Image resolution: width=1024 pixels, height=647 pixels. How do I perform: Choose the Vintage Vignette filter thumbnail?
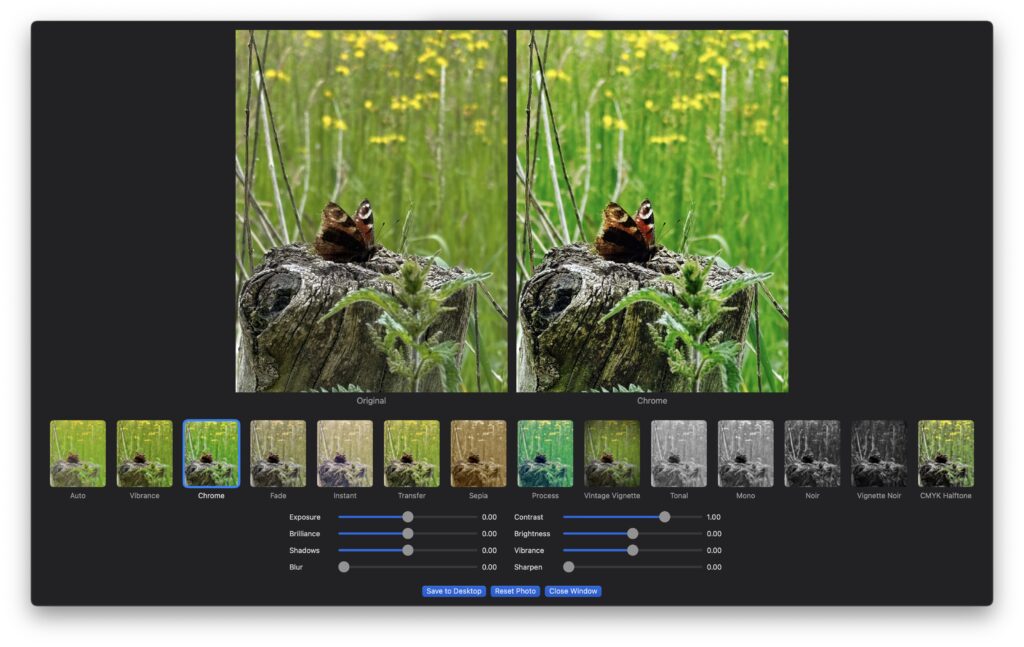point(612,453)
